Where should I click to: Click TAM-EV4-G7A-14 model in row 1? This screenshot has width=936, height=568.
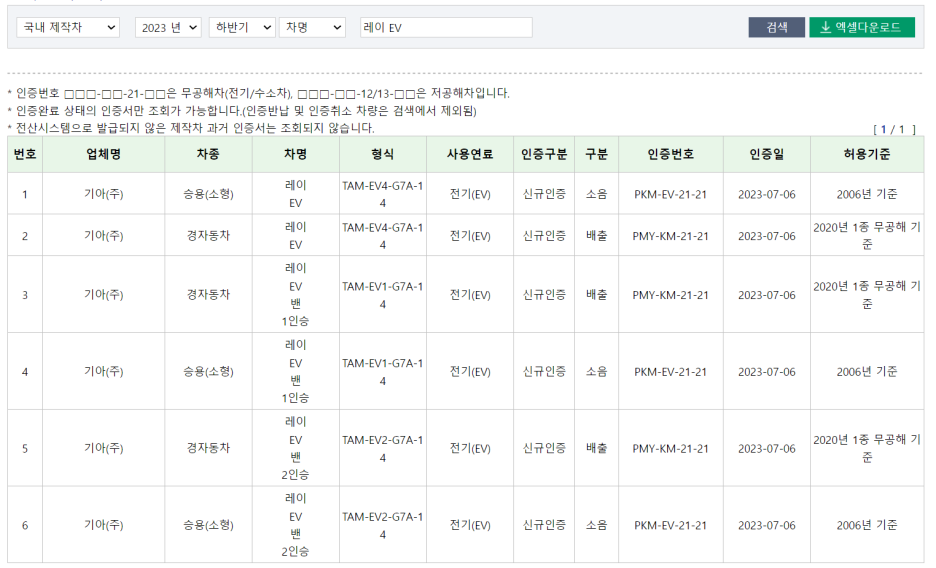point(383,195)
